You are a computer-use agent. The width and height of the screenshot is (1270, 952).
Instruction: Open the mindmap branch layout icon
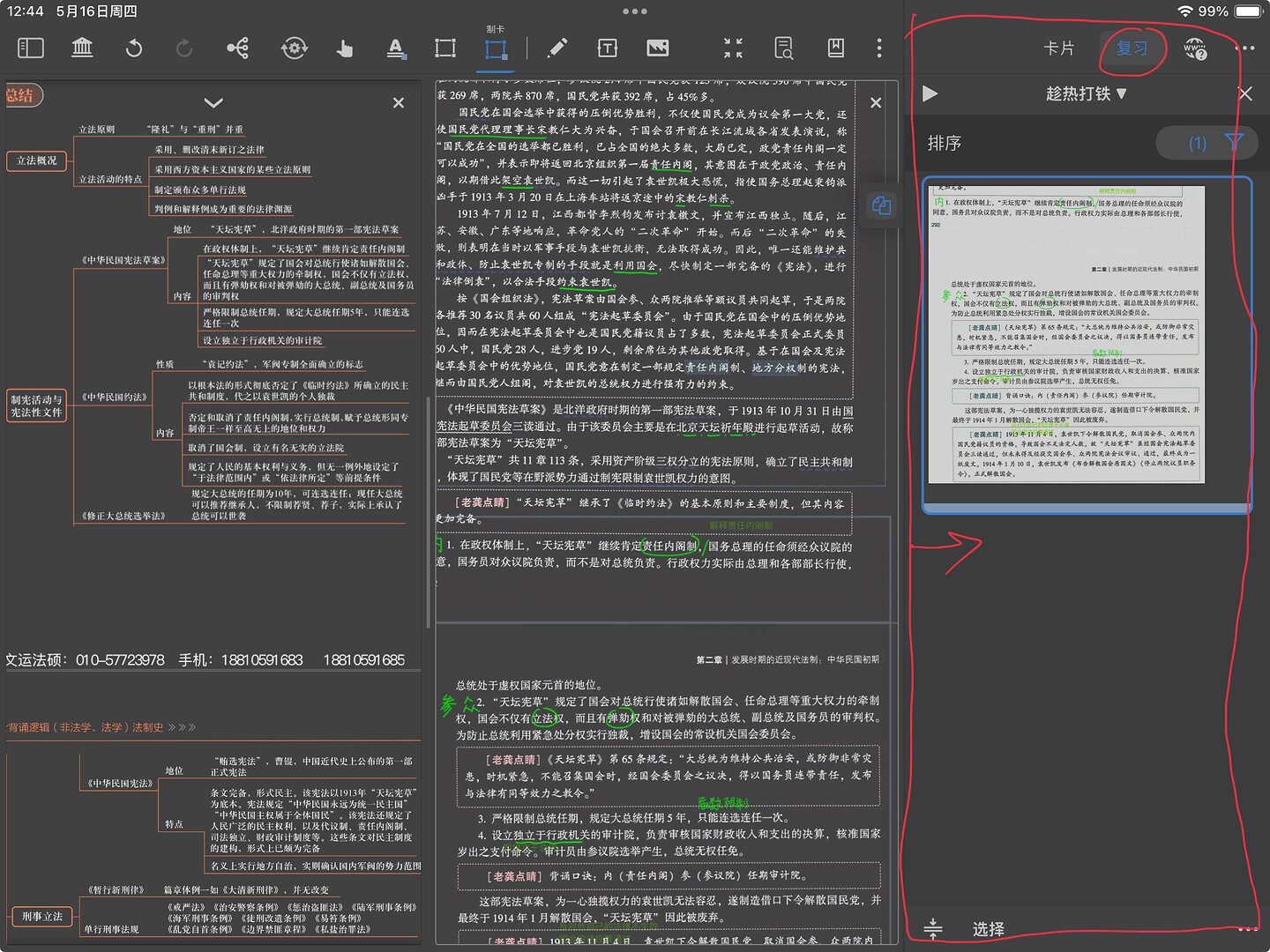[238, 48]
